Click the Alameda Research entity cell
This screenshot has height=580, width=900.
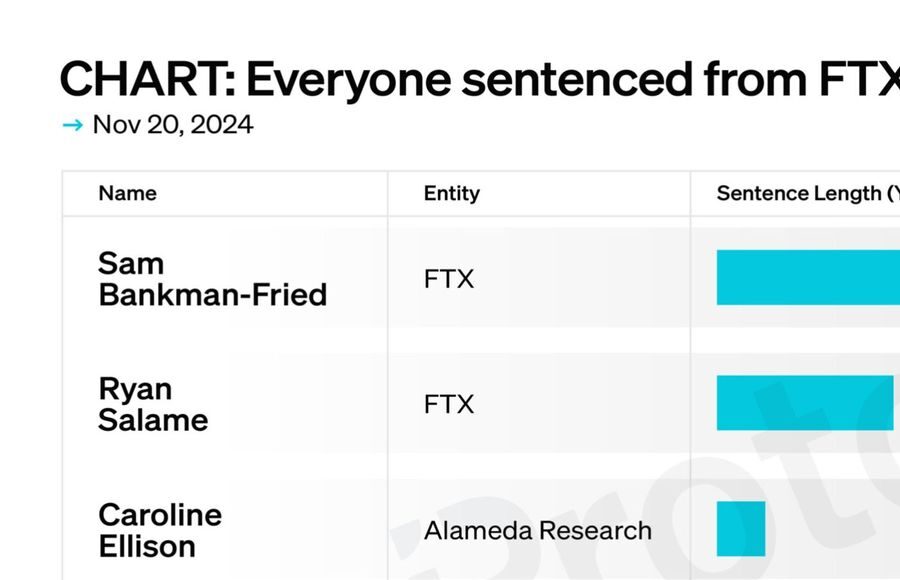click(538, 531)
